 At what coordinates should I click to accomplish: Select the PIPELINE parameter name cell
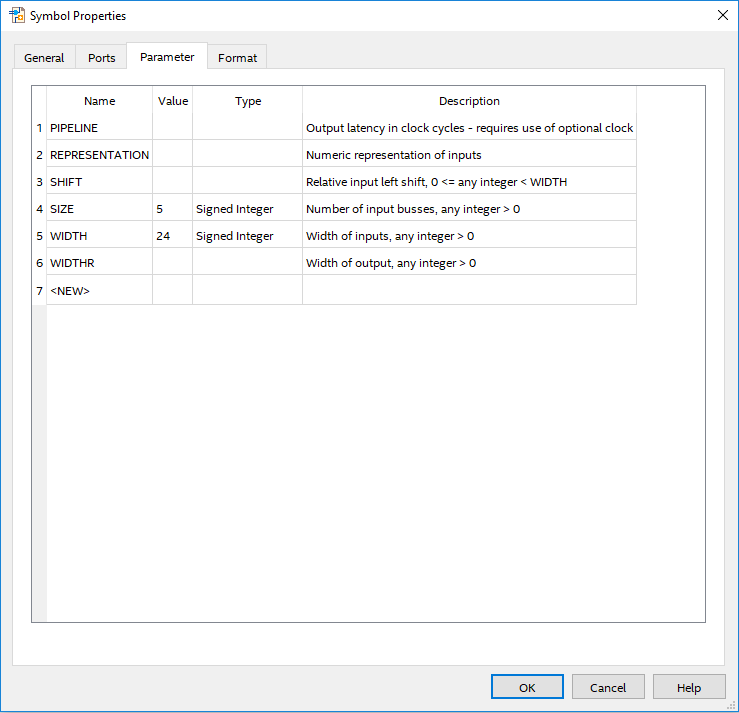point(99,128)
